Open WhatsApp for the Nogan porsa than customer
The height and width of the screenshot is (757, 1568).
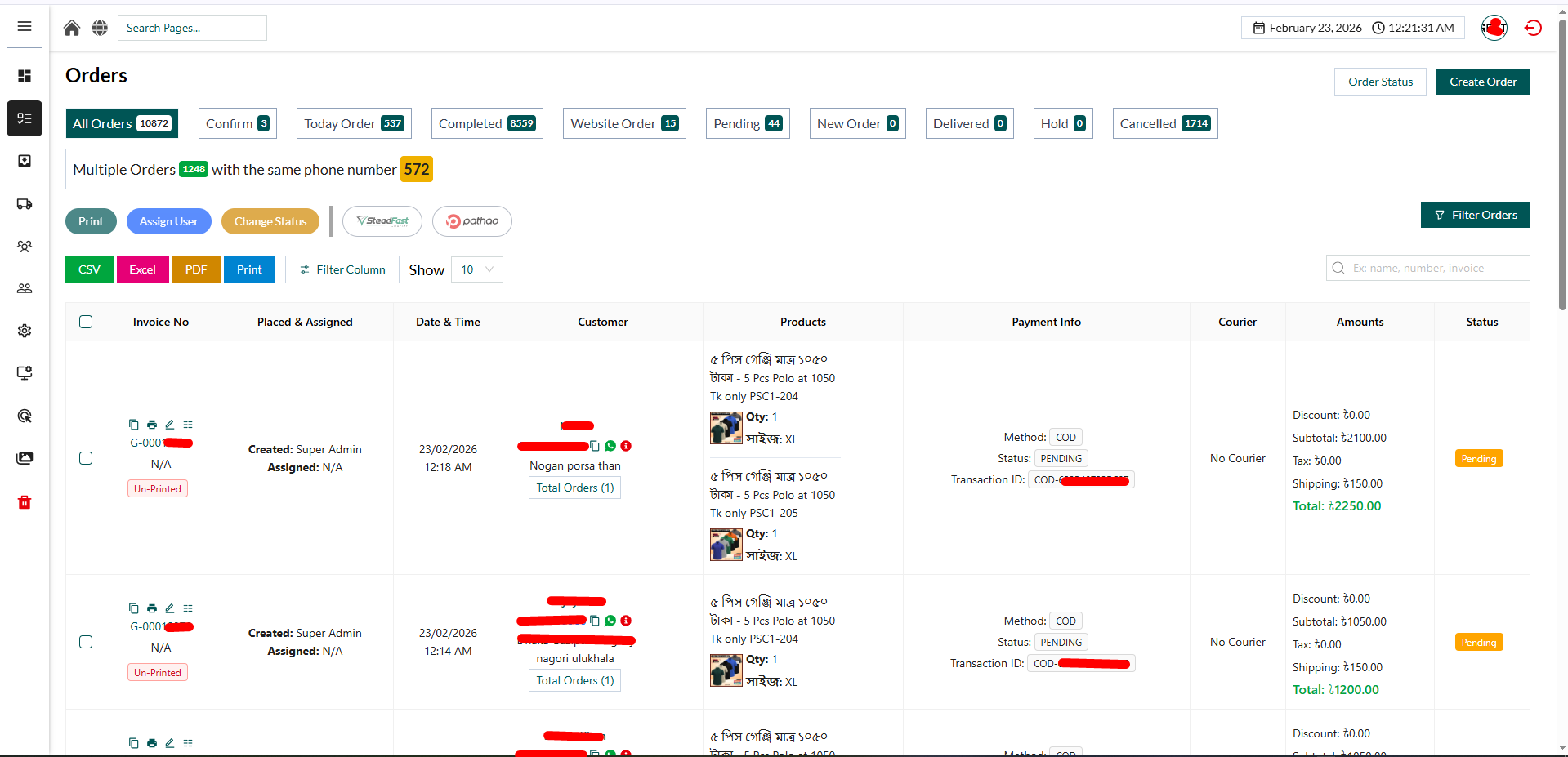(x=610, y=446)
